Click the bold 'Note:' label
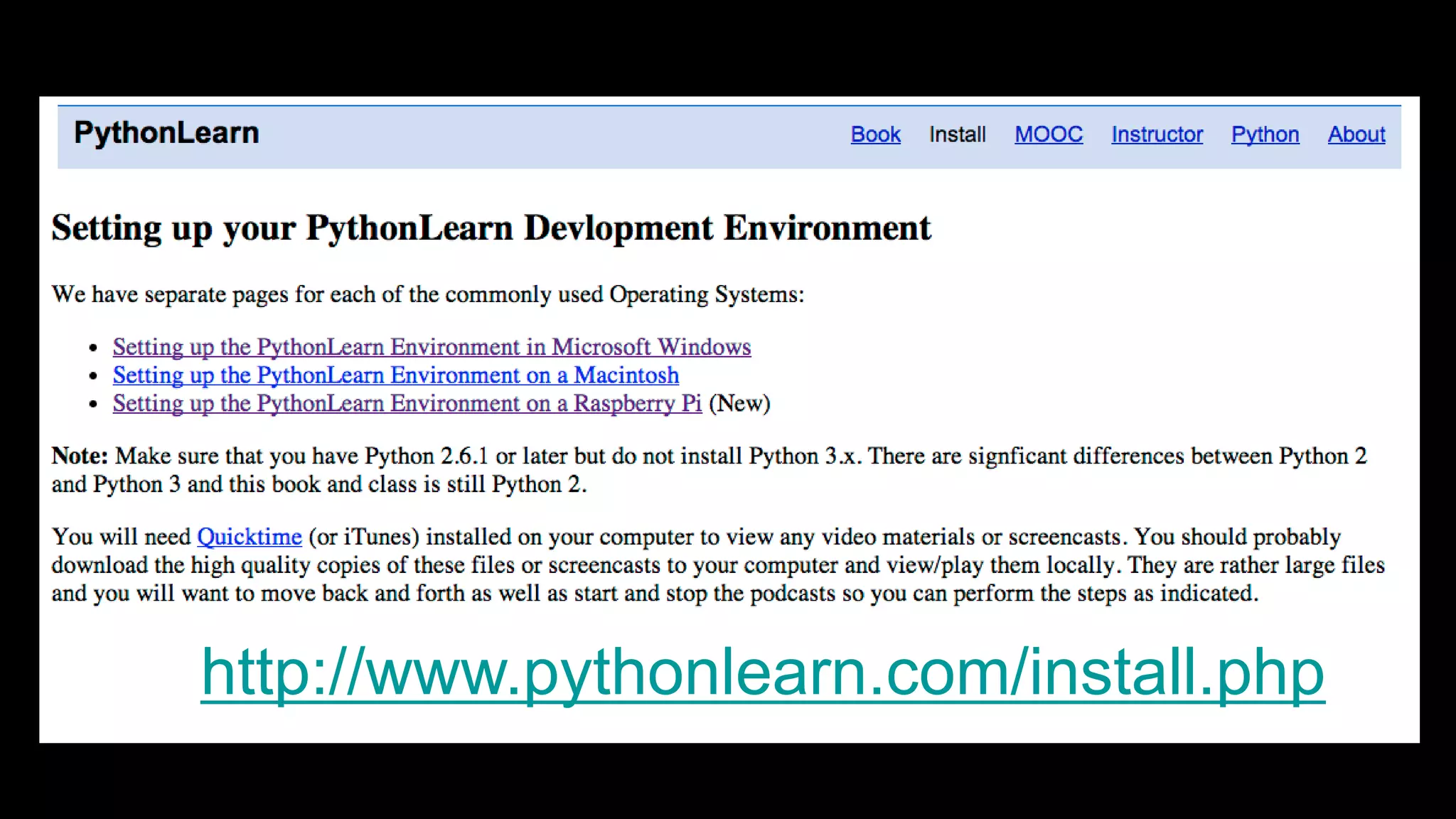Viewport: 1456px width, 819px height. coord(80,456)
